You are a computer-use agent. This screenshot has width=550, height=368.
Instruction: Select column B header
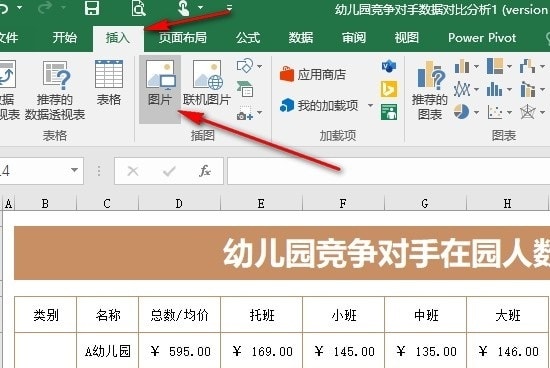coord(45,203)
